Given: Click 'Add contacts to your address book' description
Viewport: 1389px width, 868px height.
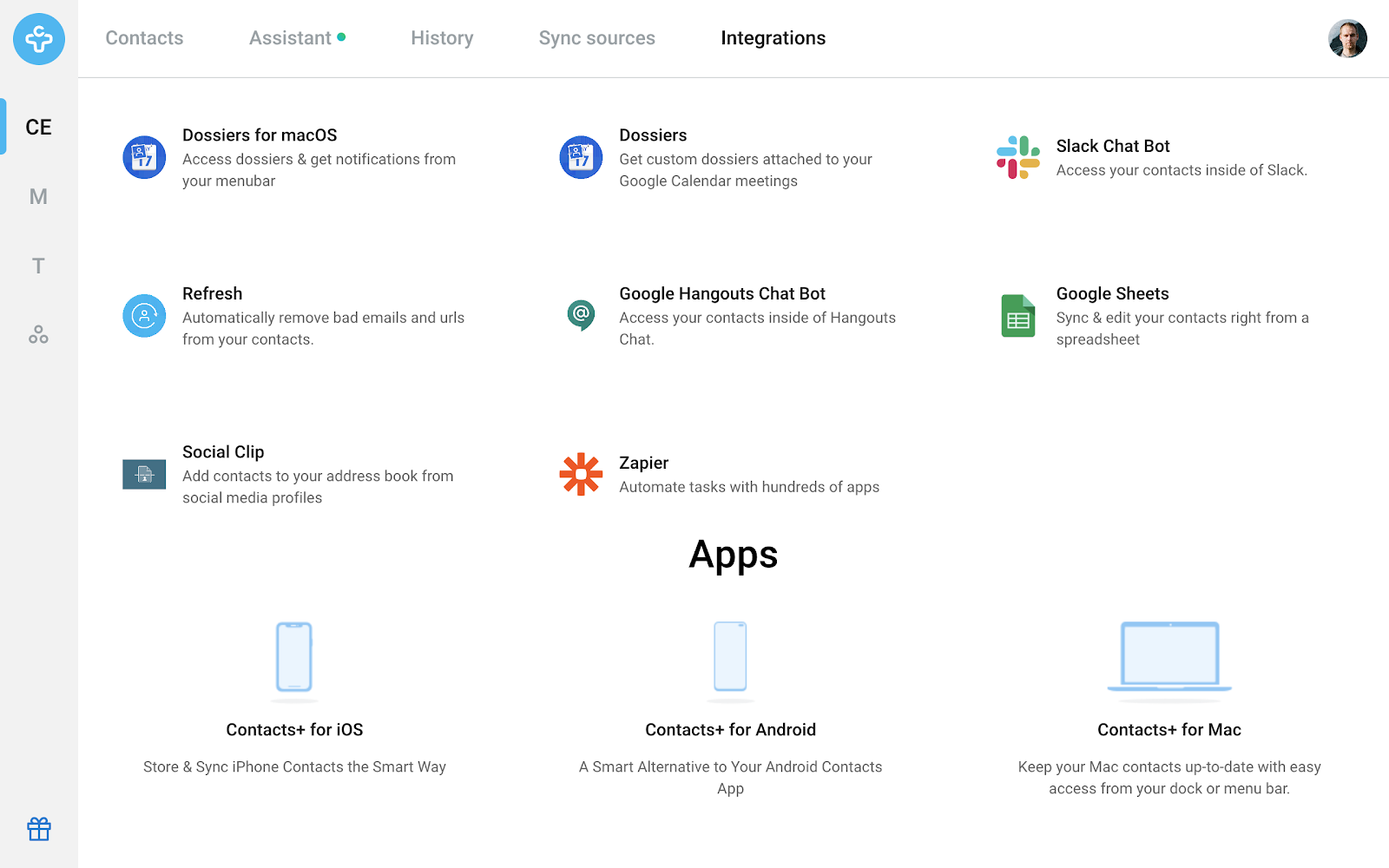Looking at the screenshot, I should coord(318,487).
